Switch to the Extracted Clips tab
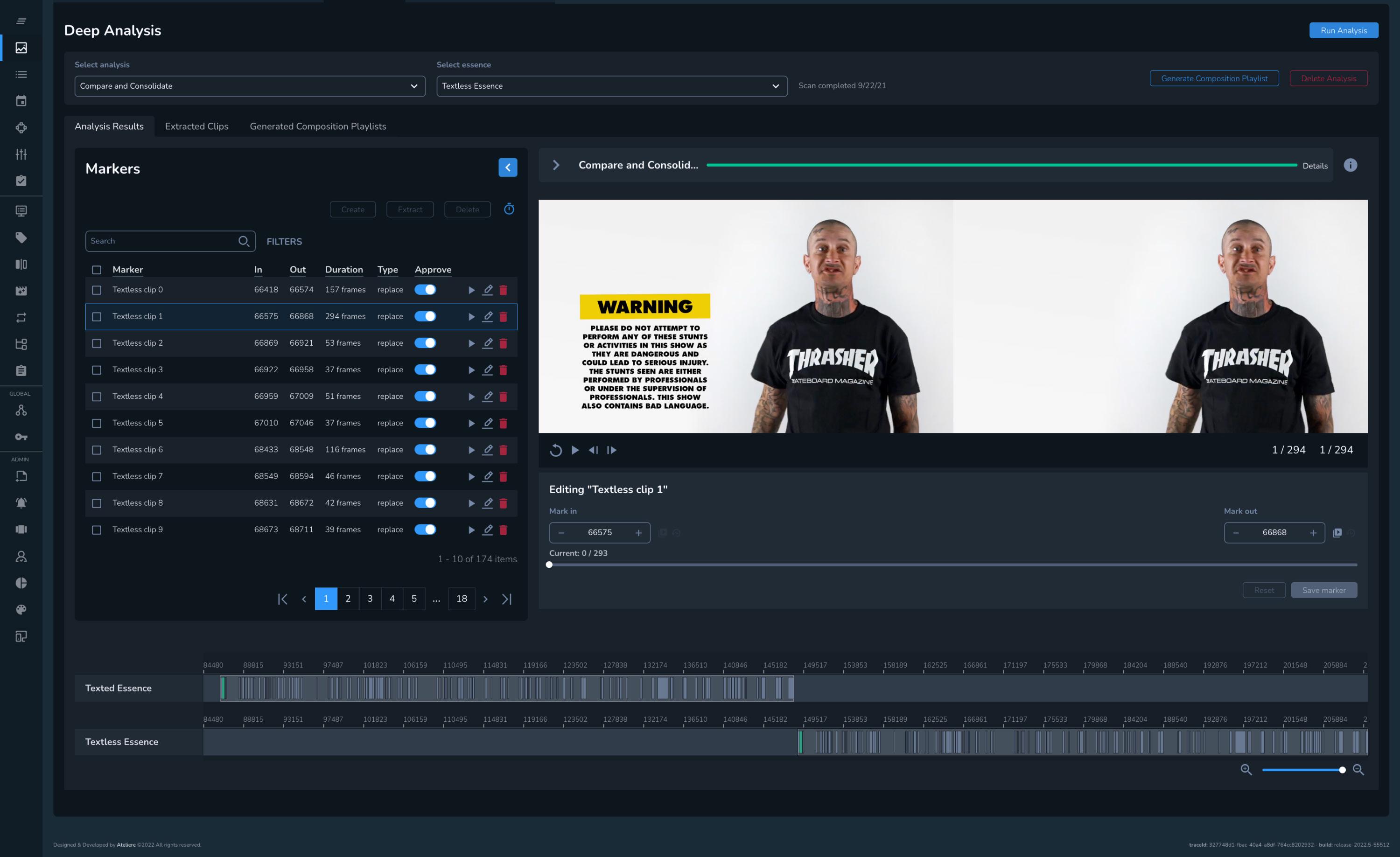The image size is (1400, 857). click(196, 126)
